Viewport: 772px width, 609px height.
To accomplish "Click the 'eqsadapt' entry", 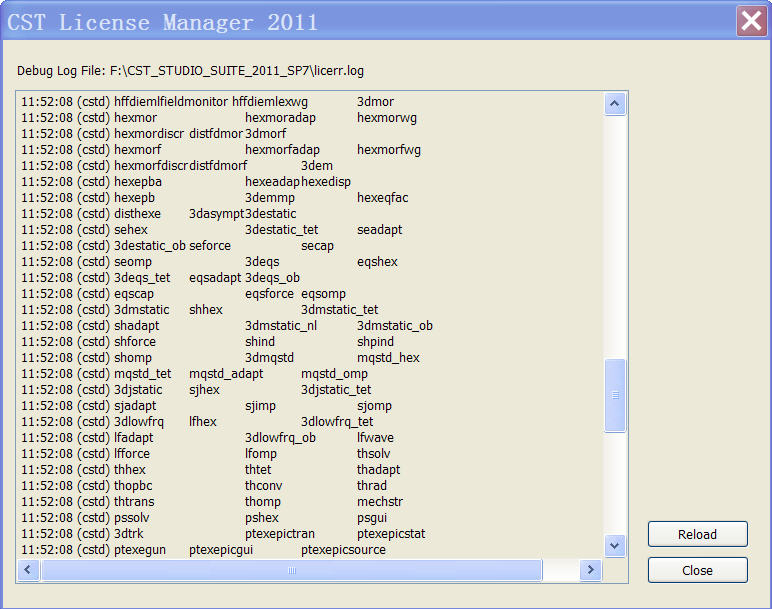I will [x=215, y=278].
